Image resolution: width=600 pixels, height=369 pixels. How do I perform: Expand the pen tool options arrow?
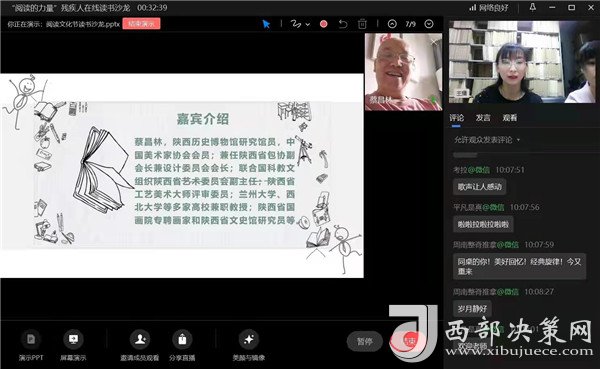click(308, 24)
